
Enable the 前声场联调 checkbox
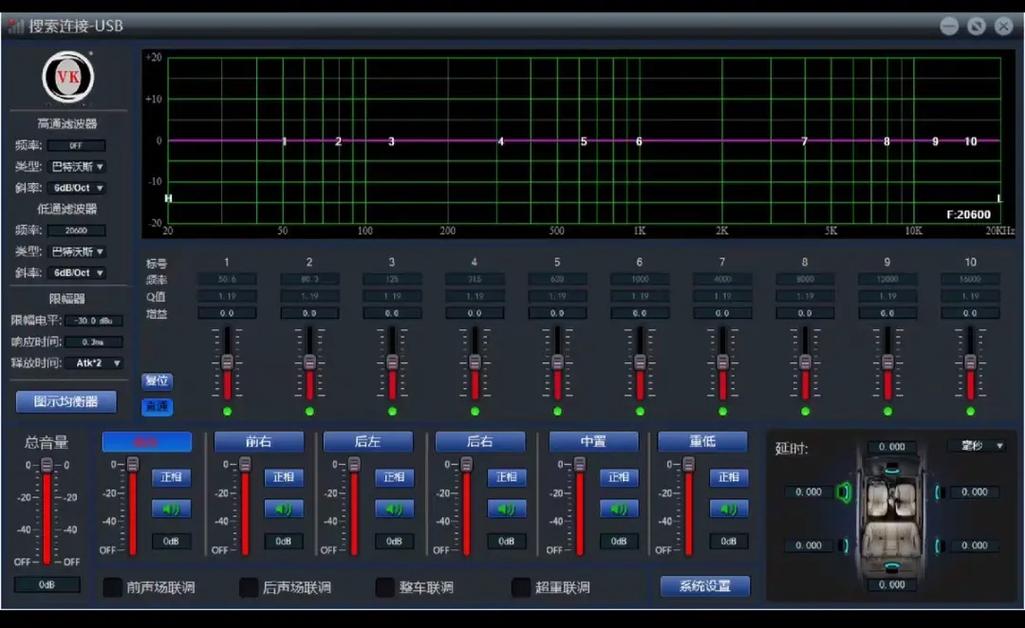coord(112,587)
